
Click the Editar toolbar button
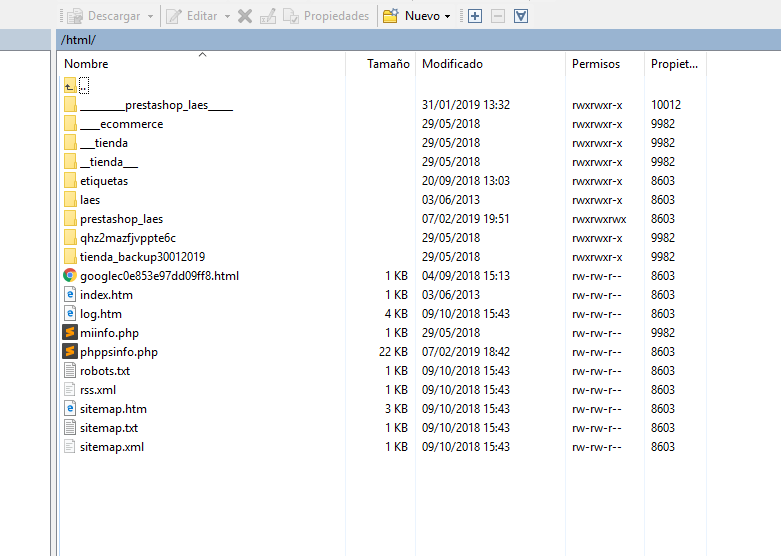coord(191,16)
